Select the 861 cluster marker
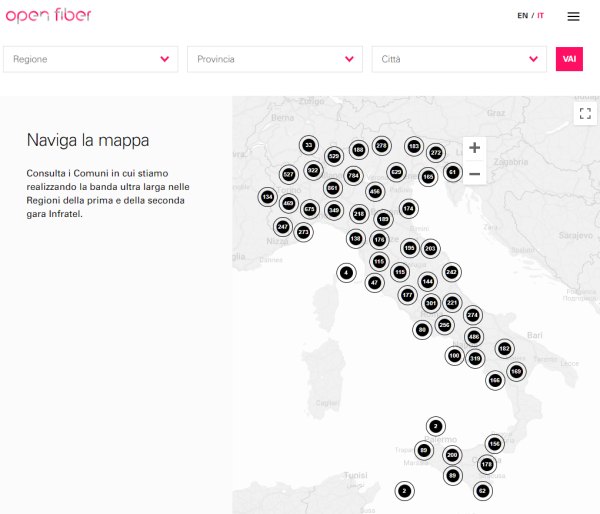 coord(333,187)
